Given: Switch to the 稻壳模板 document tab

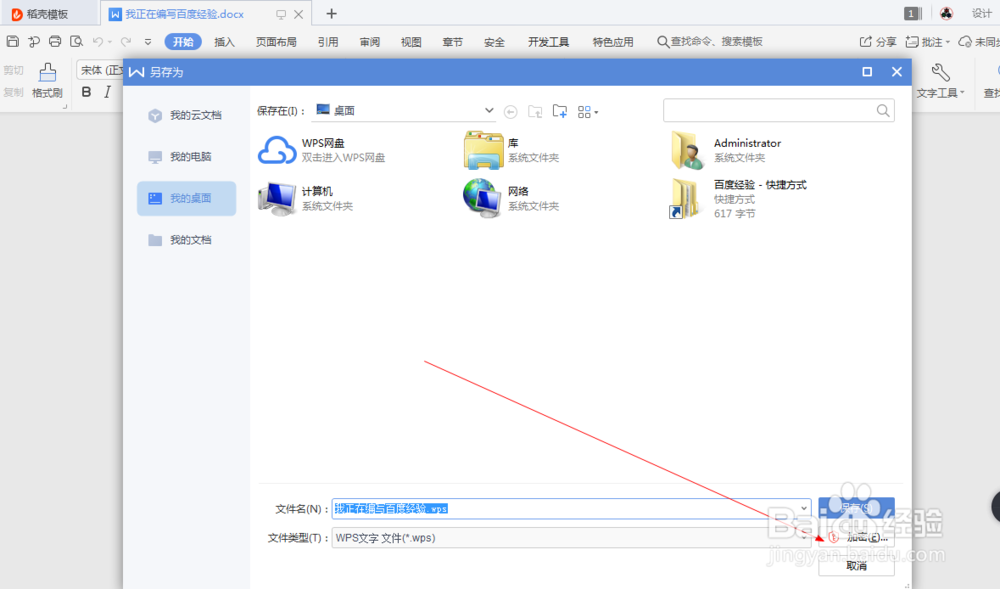Looking at the screenshot, I should tap(48, 14).
